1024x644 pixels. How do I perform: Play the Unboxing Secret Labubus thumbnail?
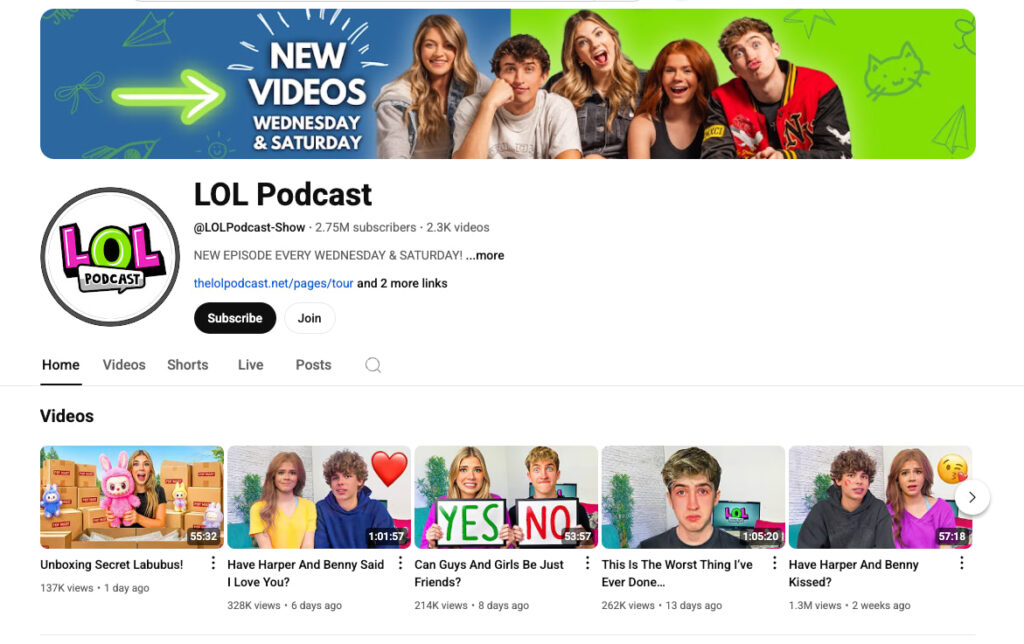131,497
